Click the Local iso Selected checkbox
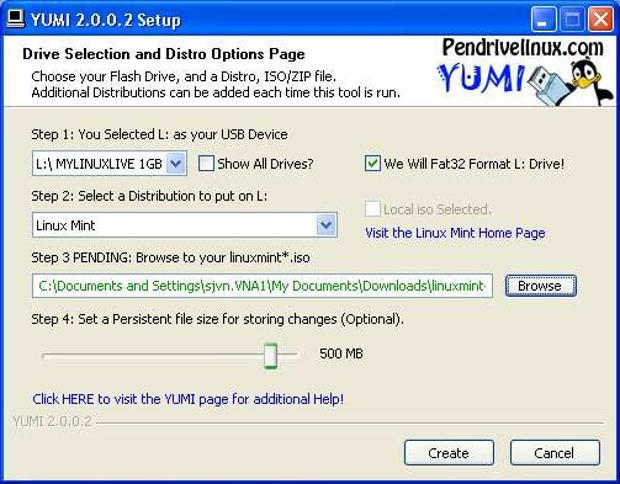The width and height of the screenshot is (620, 484). click(x=372, y=209)
